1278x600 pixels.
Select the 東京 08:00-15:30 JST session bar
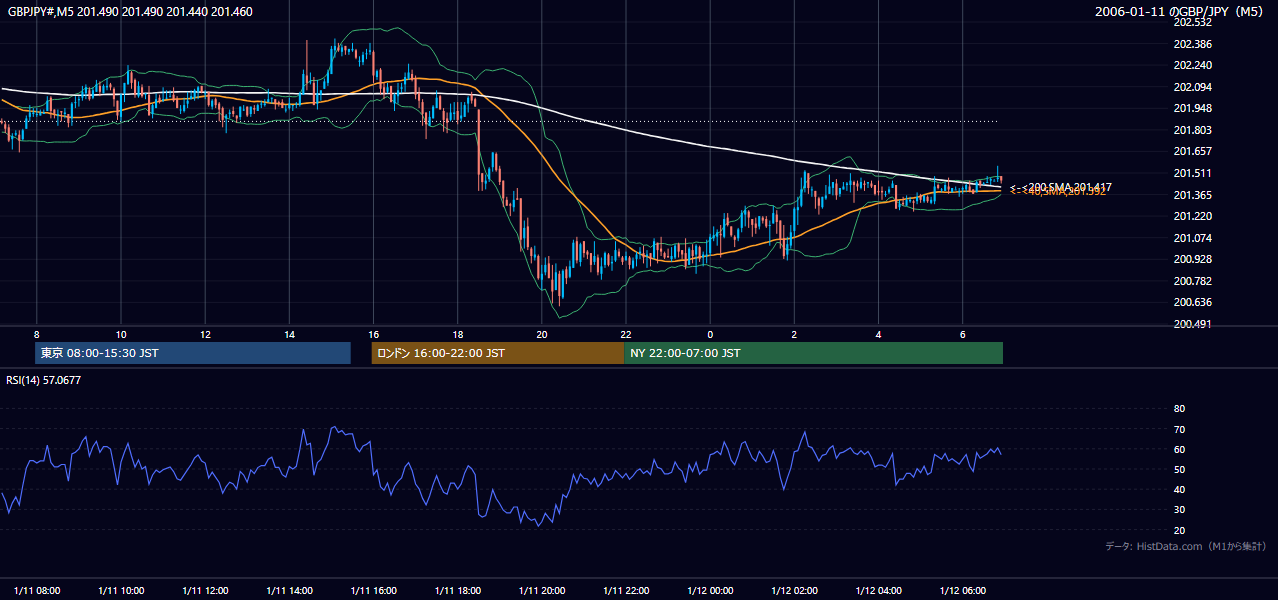(193, 353)
